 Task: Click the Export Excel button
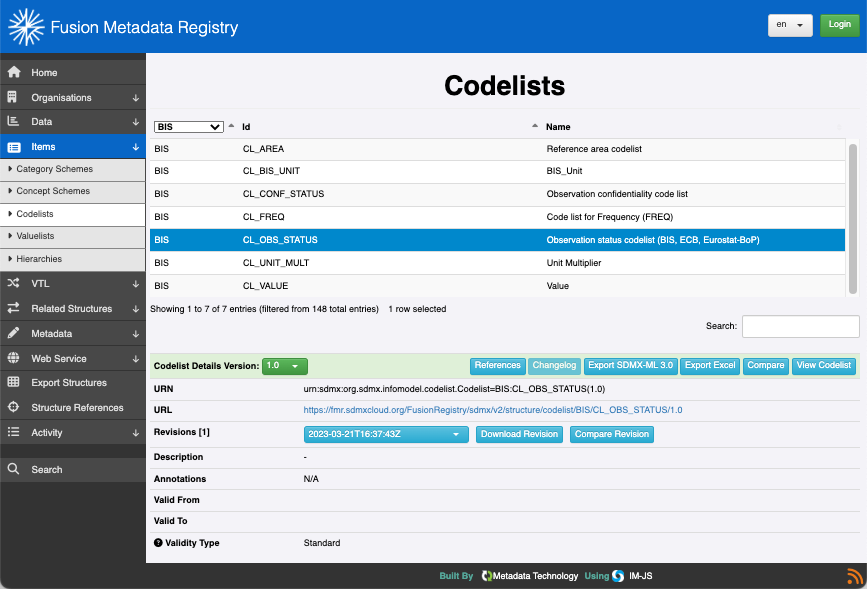710,366
